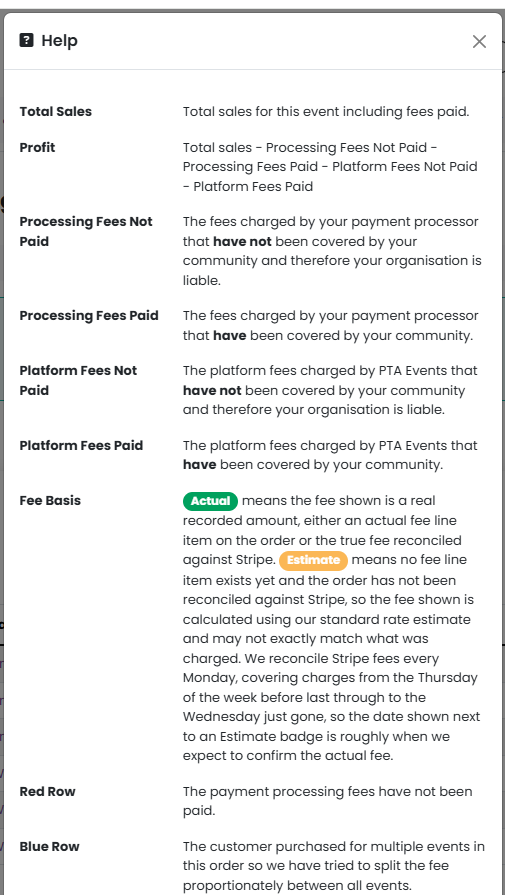Click the Blue Row description paragraph
Viewport: 505px width, 895px height.
coord(334,866)
